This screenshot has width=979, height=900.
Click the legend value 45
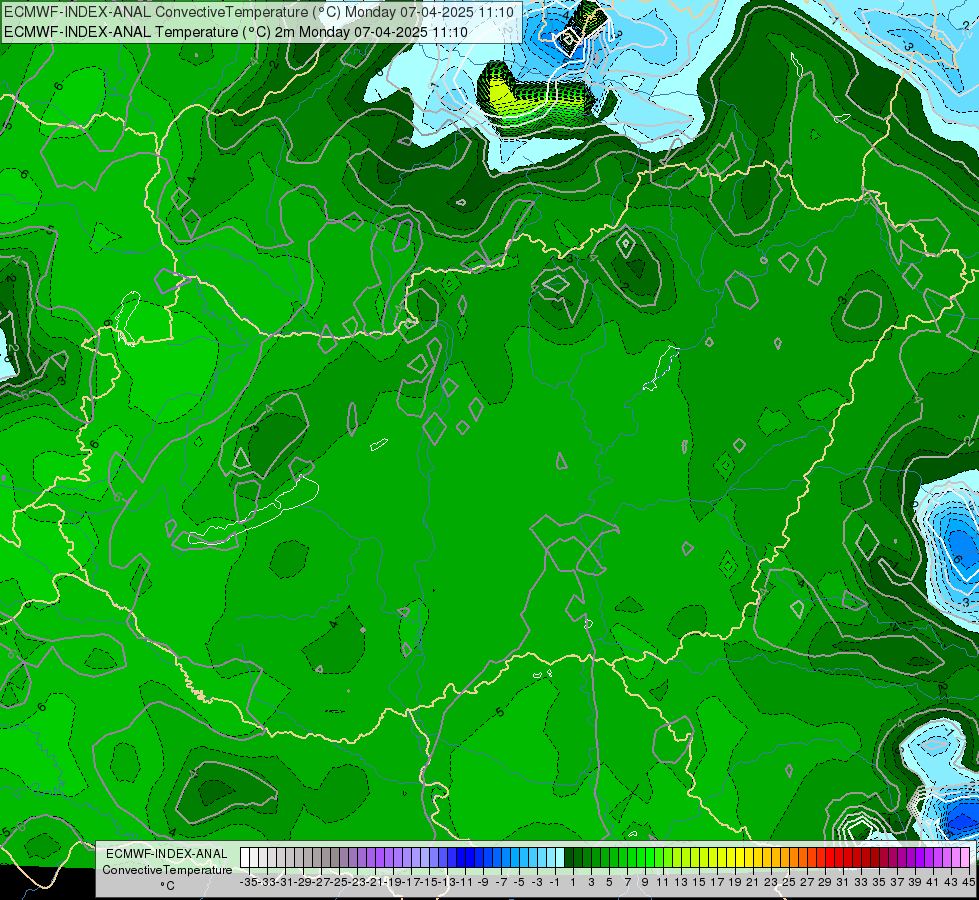pos(968,882)
